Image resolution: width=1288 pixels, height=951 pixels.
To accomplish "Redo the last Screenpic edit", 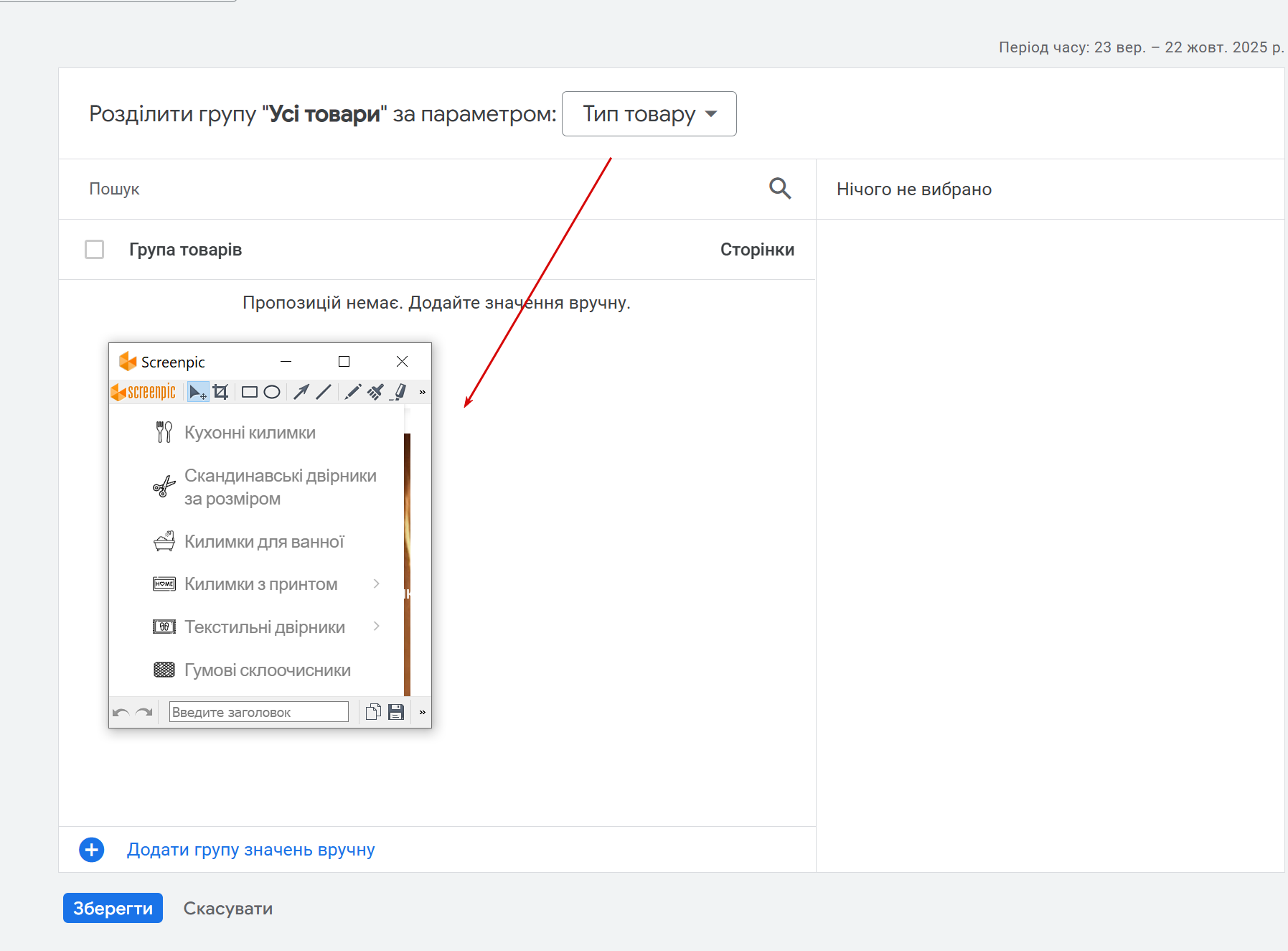I will pyautogui.click(x=144, y=712).
